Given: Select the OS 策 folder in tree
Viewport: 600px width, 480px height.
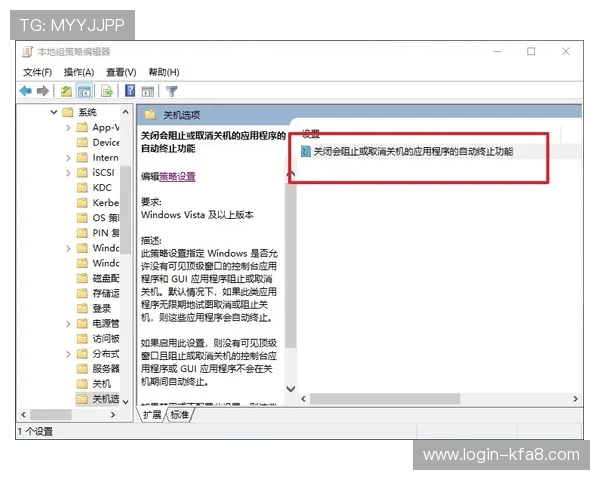Looking at the screenshot, I should tap(98, 218).
